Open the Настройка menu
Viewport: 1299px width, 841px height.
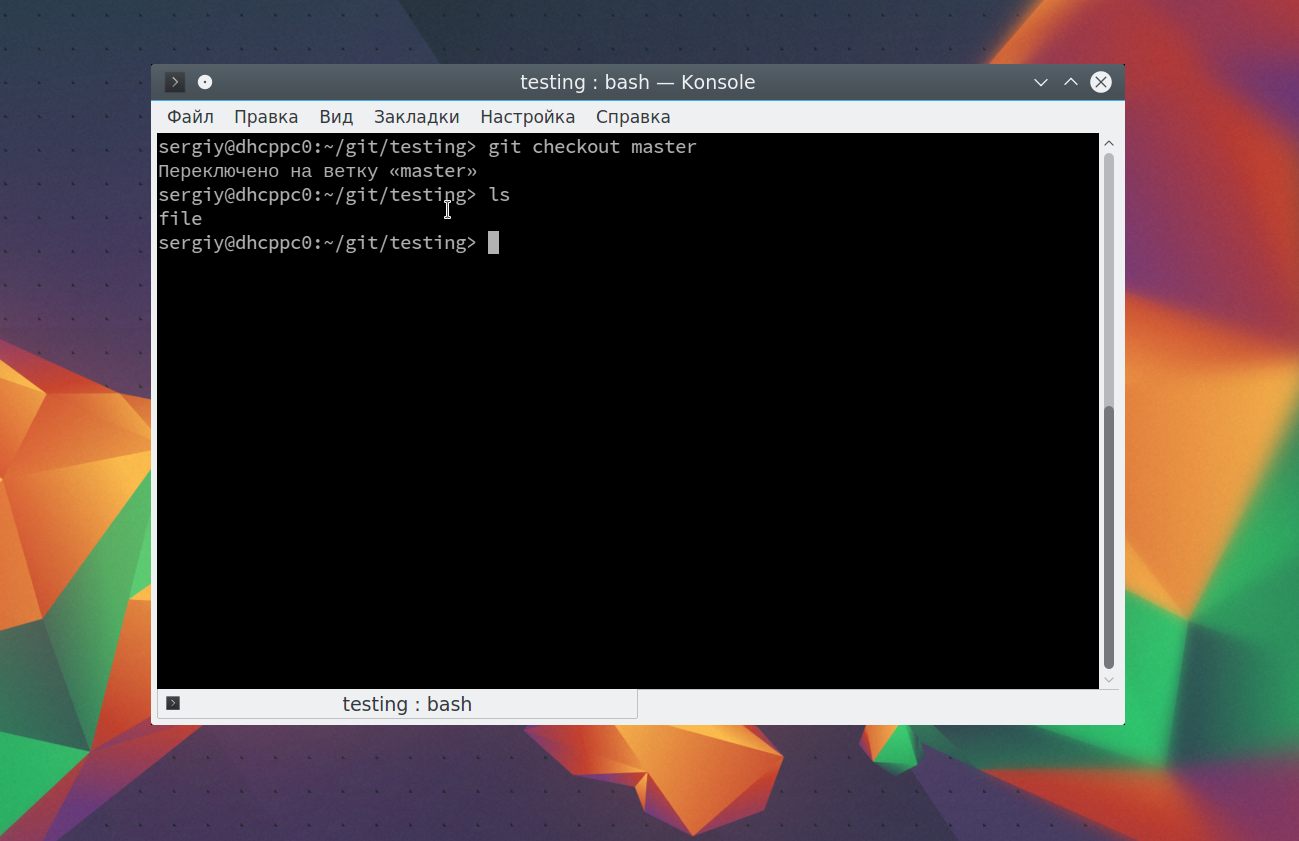(527, 117)
